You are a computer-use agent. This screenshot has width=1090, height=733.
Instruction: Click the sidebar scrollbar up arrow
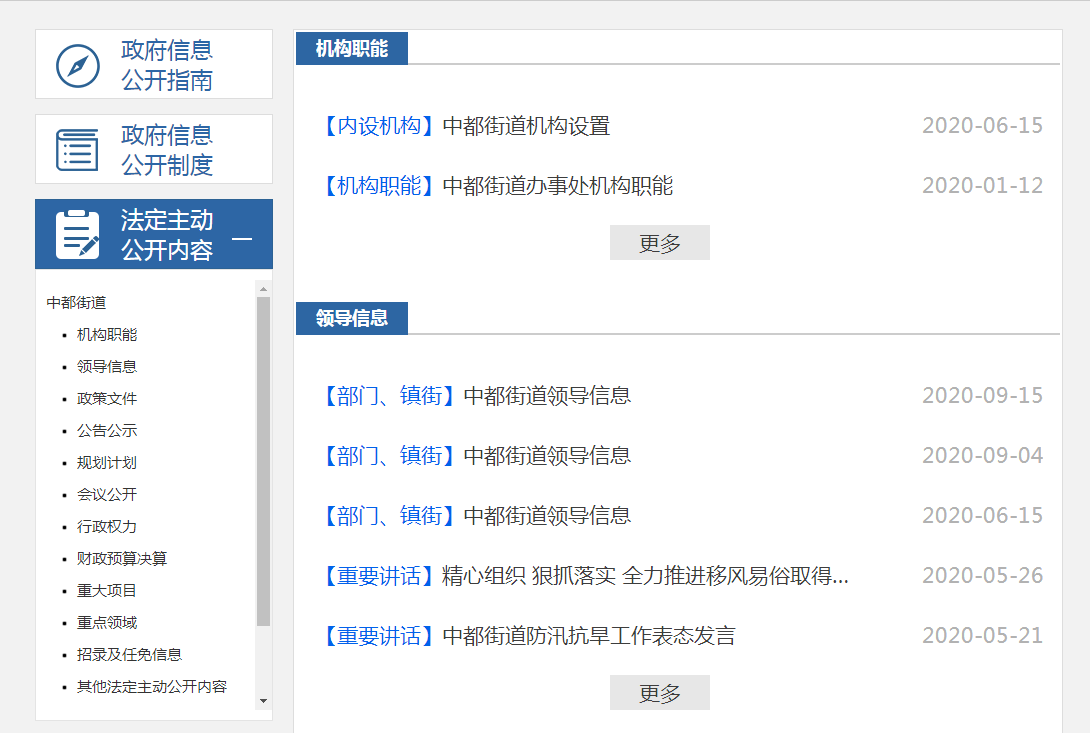(x=263, y=289)
